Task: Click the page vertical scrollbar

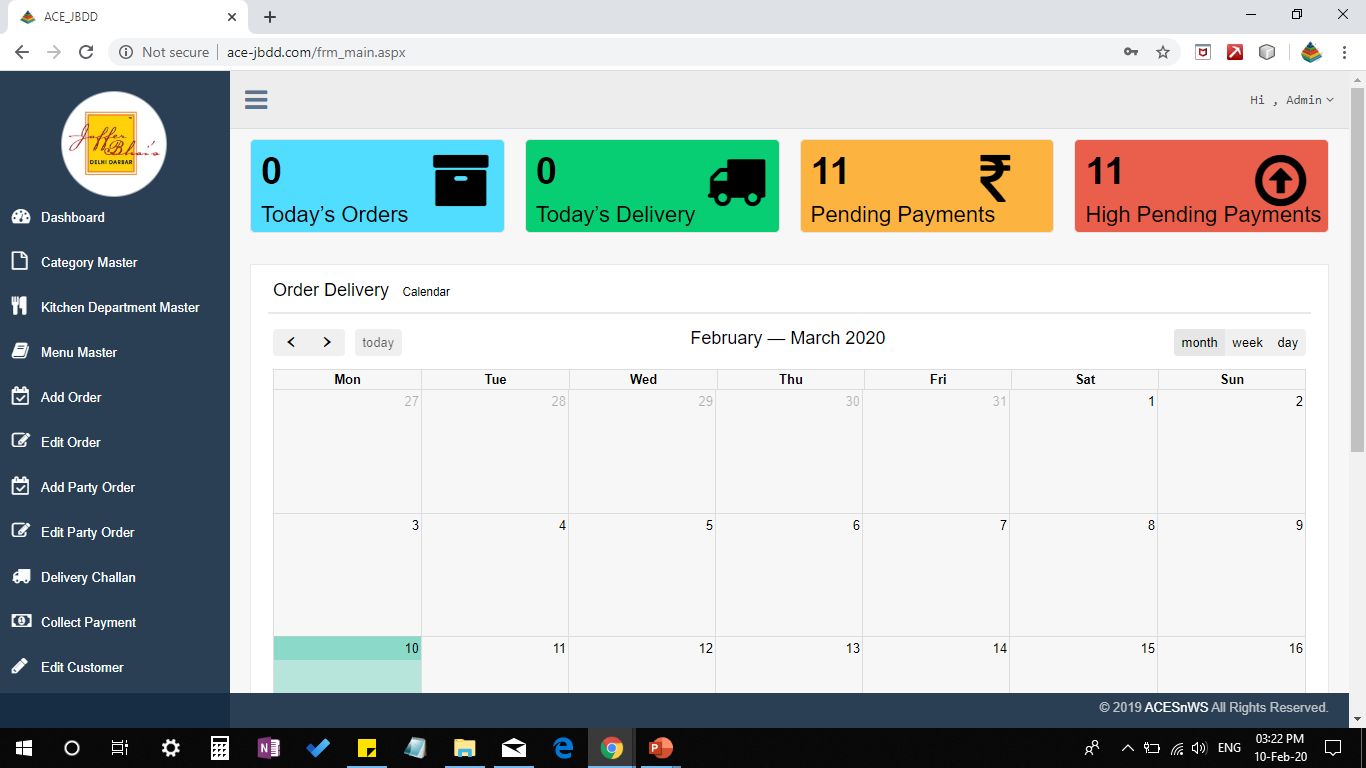Action: [x=1357, y=270]
